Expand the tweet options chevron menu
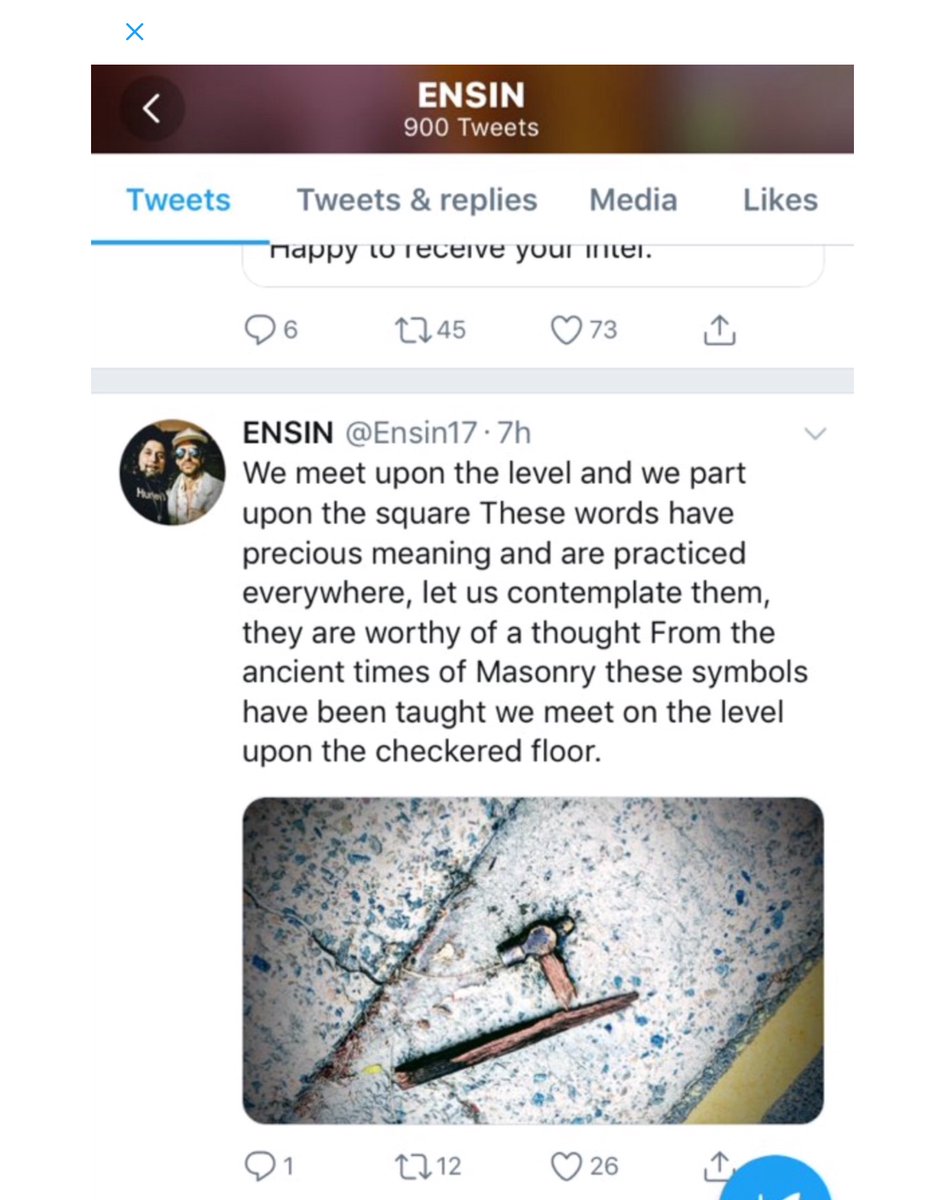Viewport: 945px width, 1200px height. 816,433
